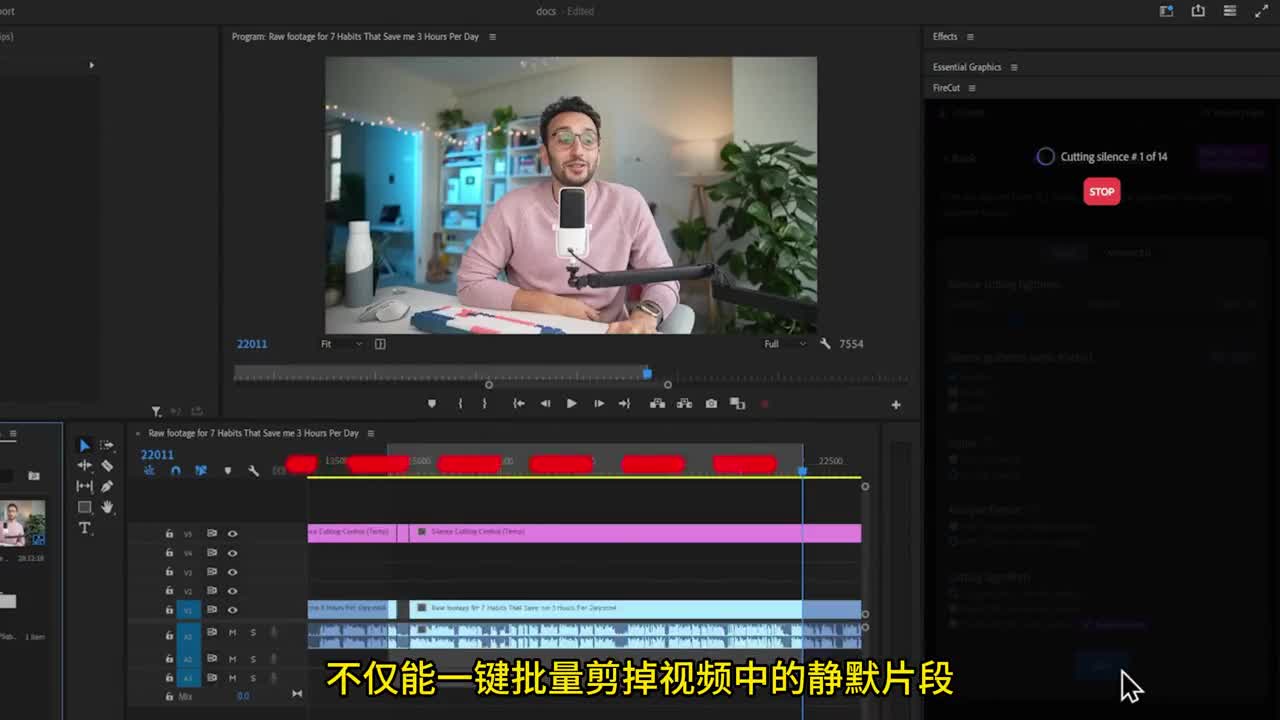1280x720 pixels.
Task: Activate the Track Select Forward tool
Action: (x=107, y=445)
